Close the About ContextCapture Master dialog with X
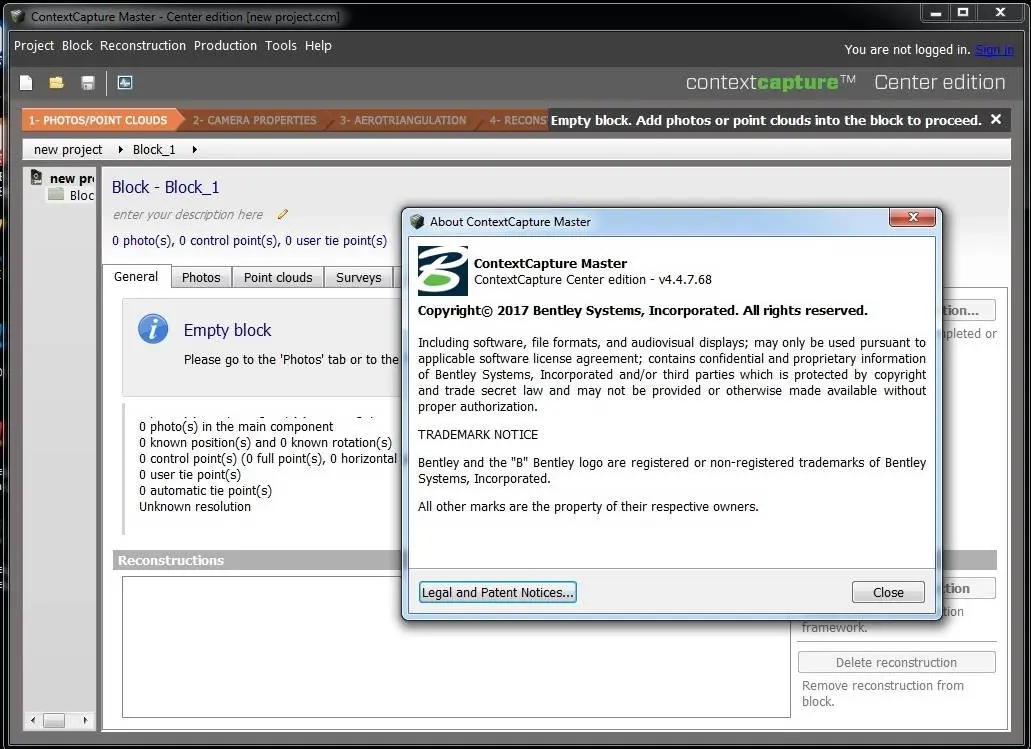This screenshot has height=749, width=1031. coord(912,217)
